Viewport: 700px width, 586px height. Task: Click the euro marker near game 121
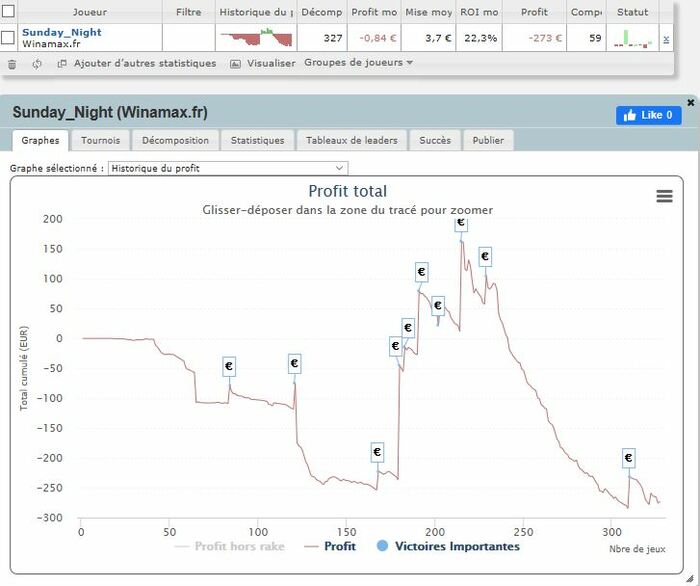[x=294, y=363]
